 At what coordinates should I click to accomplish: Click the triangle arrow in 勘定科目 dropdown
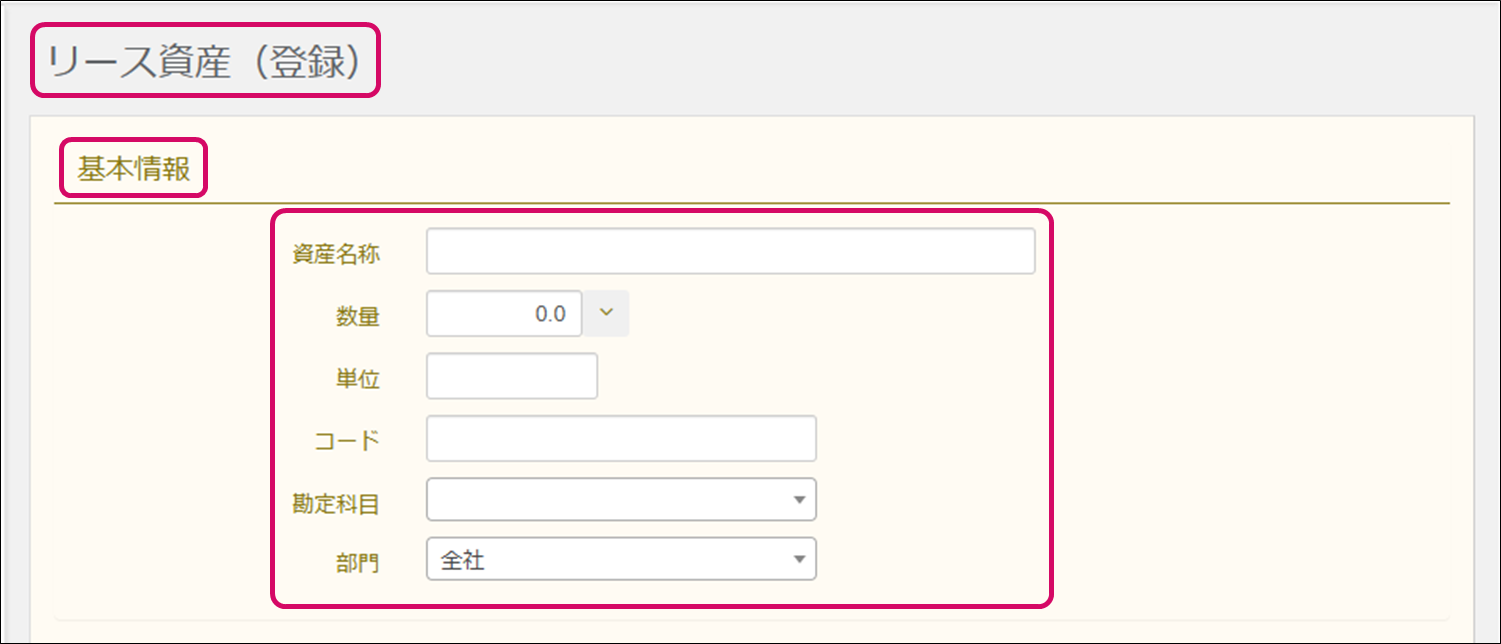(x=799, y=500)
